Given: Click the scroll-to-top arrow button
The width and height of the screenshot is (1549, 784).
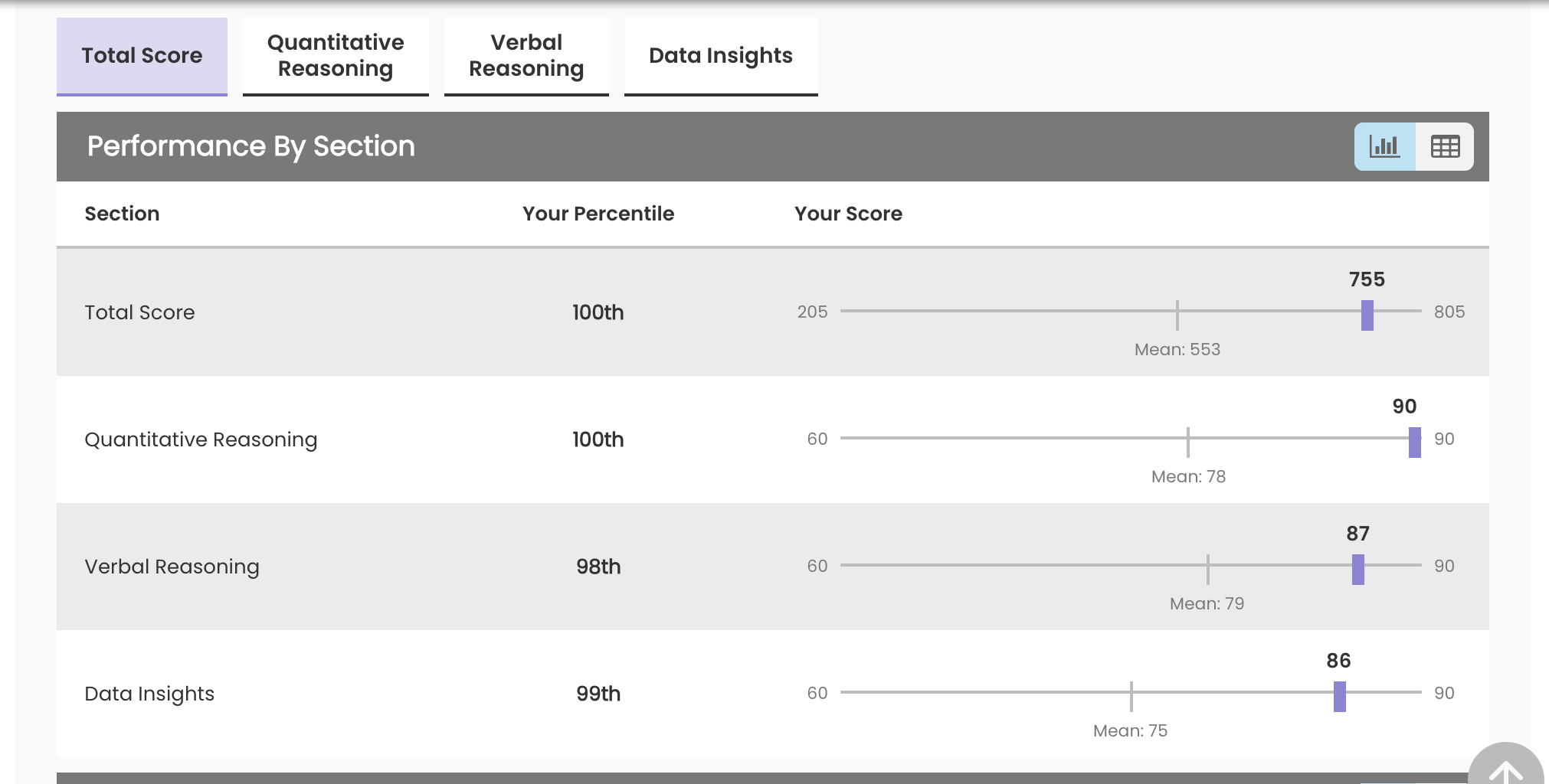Looking at the screenshot, I should [1505, 770].
